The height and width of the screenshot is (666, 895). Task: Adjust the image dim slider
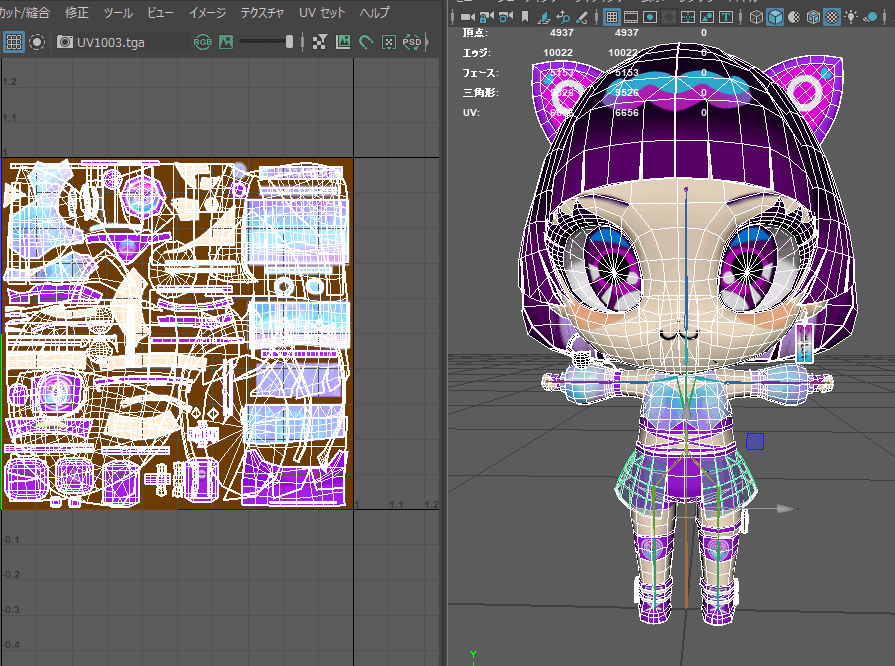pos(266,41)
